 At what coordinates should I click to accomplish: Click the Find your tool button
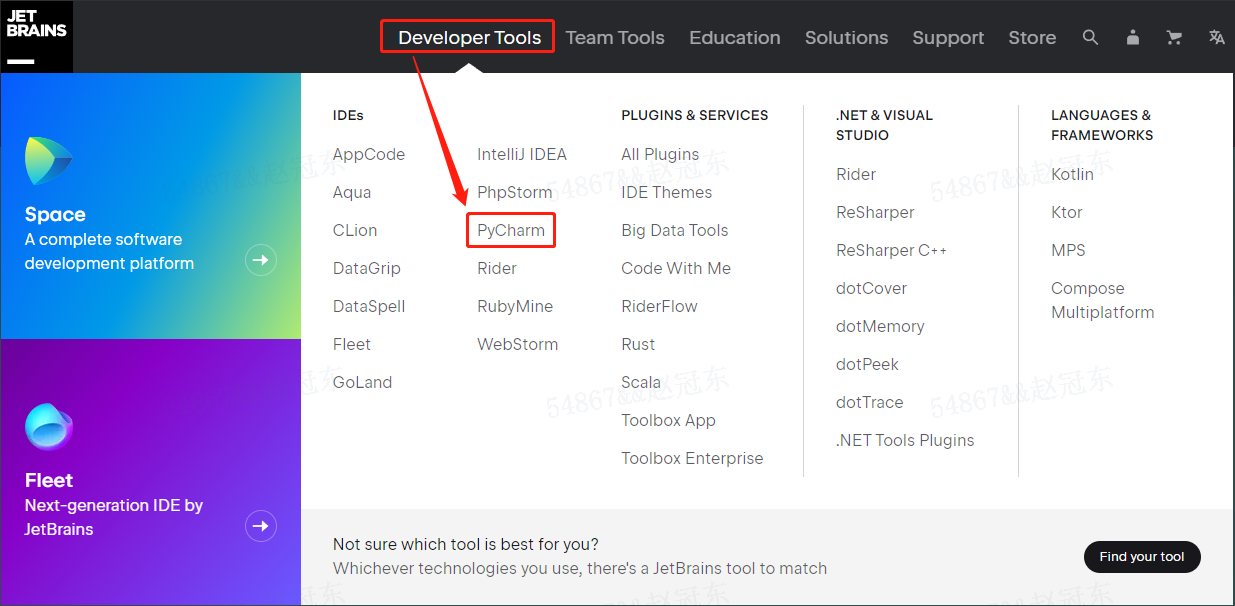coord(1142,557)
